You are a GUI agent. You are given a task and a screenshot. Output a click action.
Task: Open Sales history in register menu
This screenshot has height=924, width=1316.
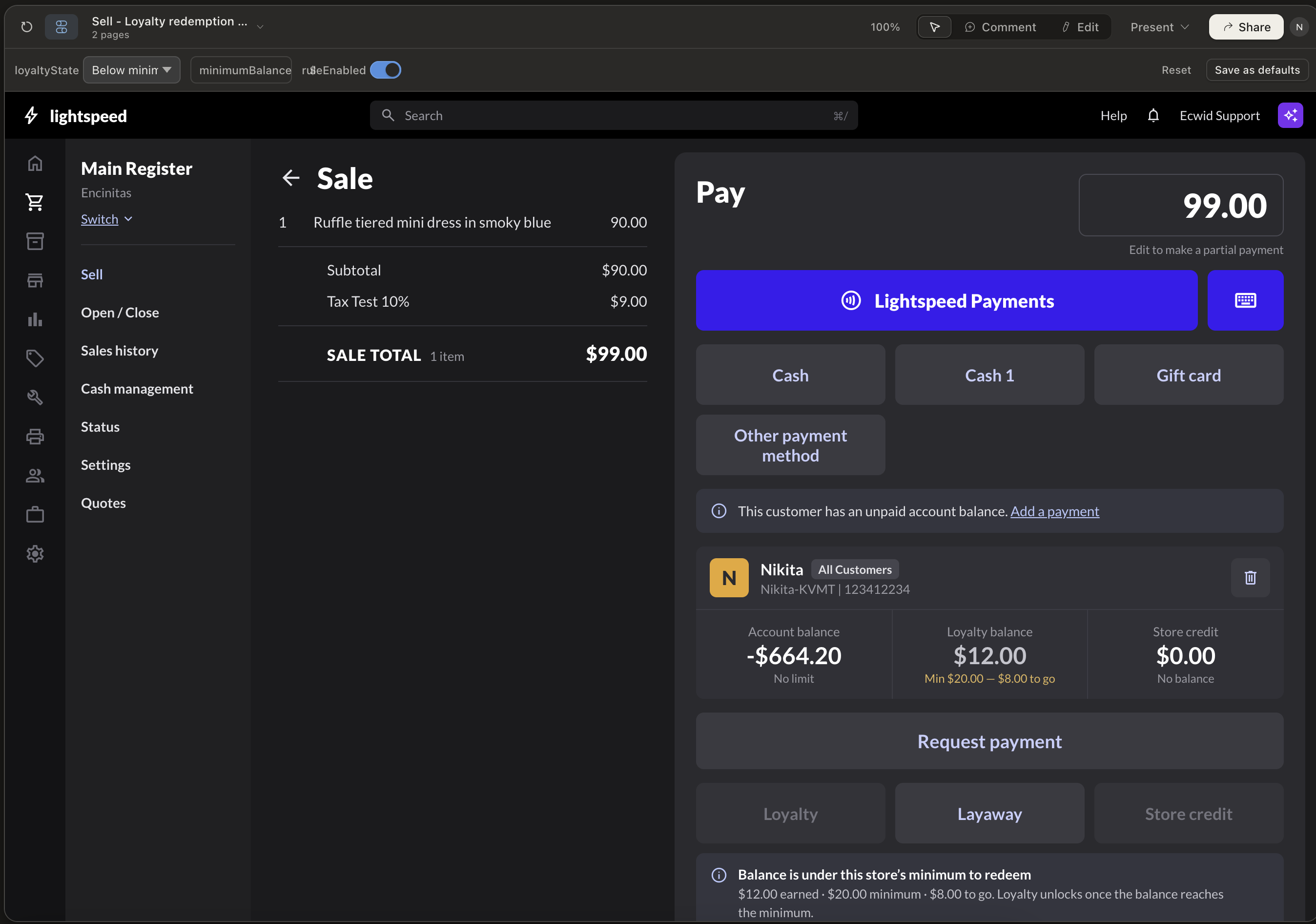click(119, 351)
